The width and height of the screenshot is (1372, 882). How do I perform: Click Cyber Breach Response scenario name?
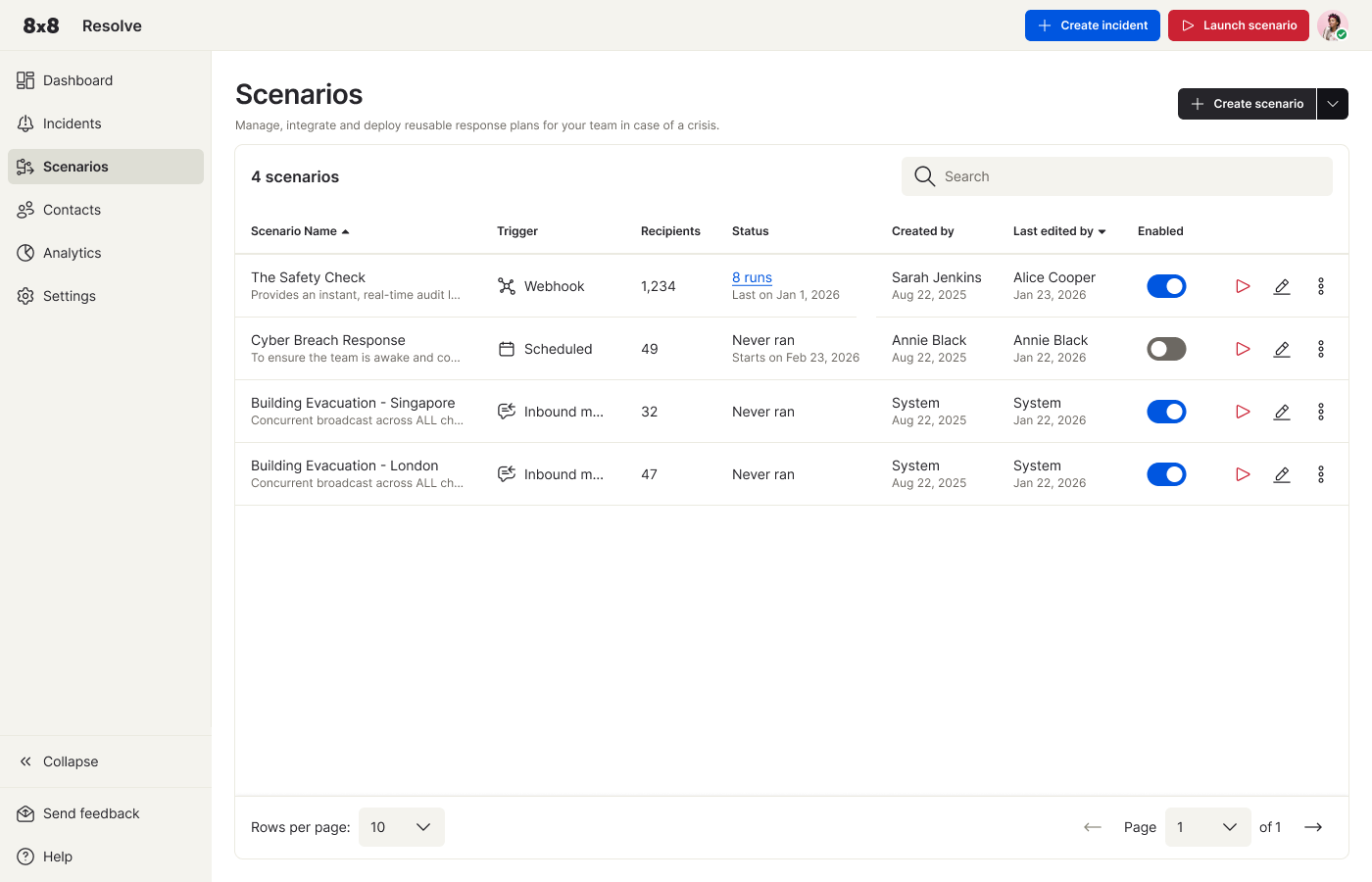tap(328, 340)
